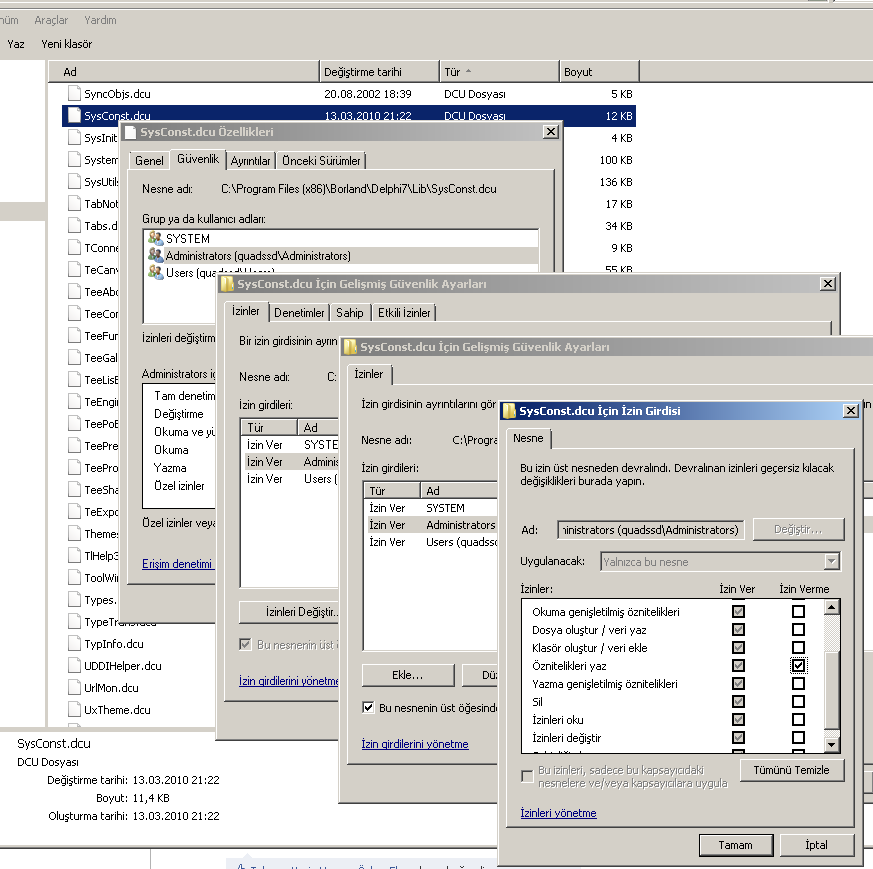
Task: Switch to the Sahip tab
Action: tap(350, 313)
